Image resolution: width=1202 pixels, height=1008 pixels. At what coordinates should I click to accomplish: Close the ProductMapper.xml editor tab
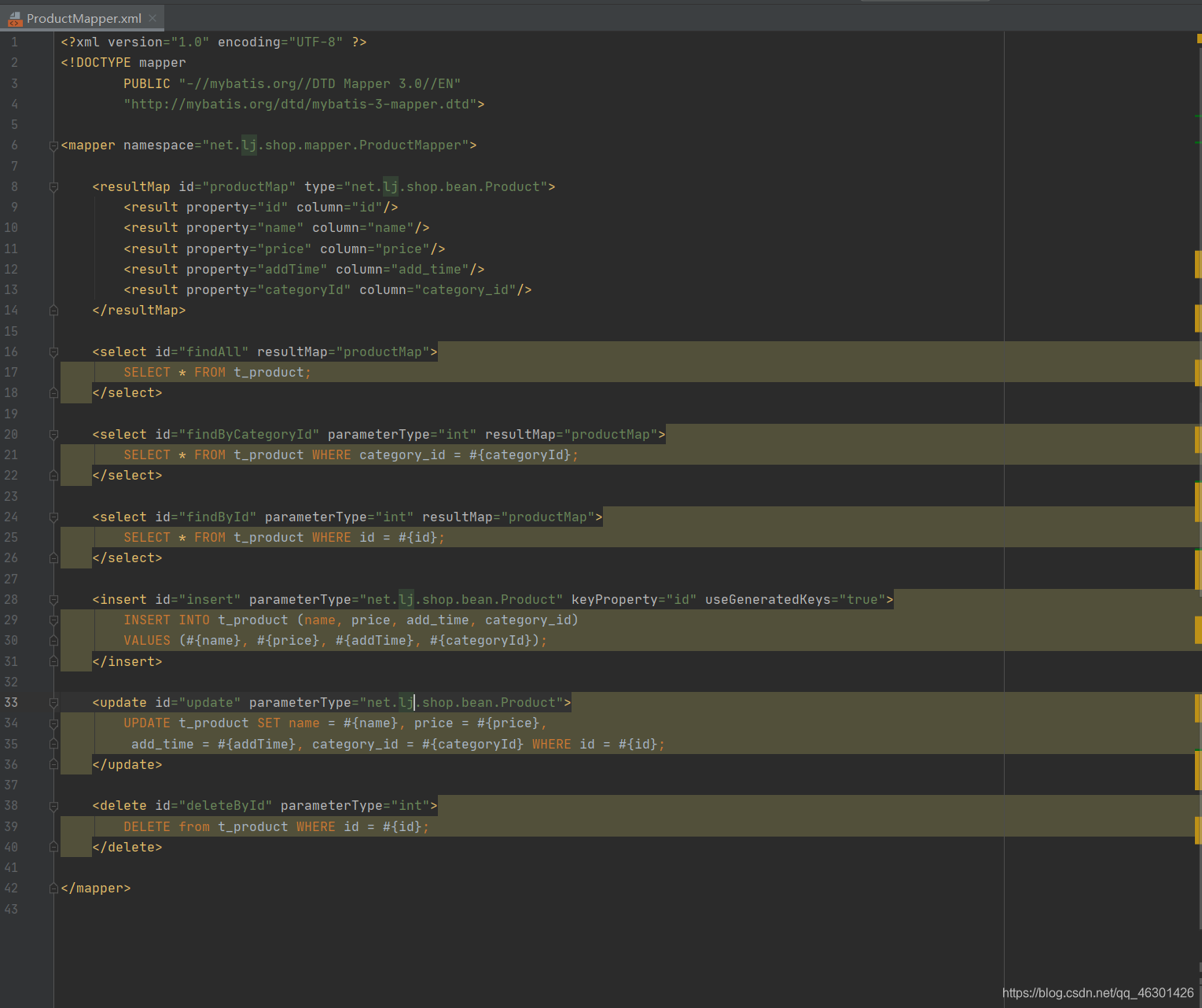[x=153, y=18]
